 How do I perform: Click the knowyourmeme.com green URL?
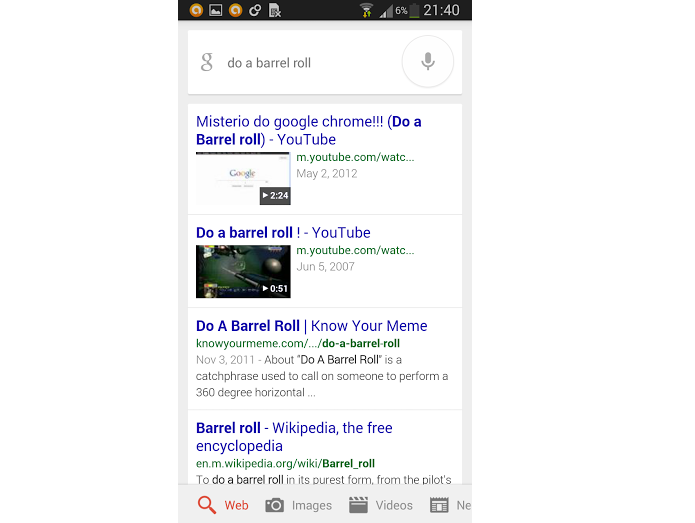tap(285, 343)
